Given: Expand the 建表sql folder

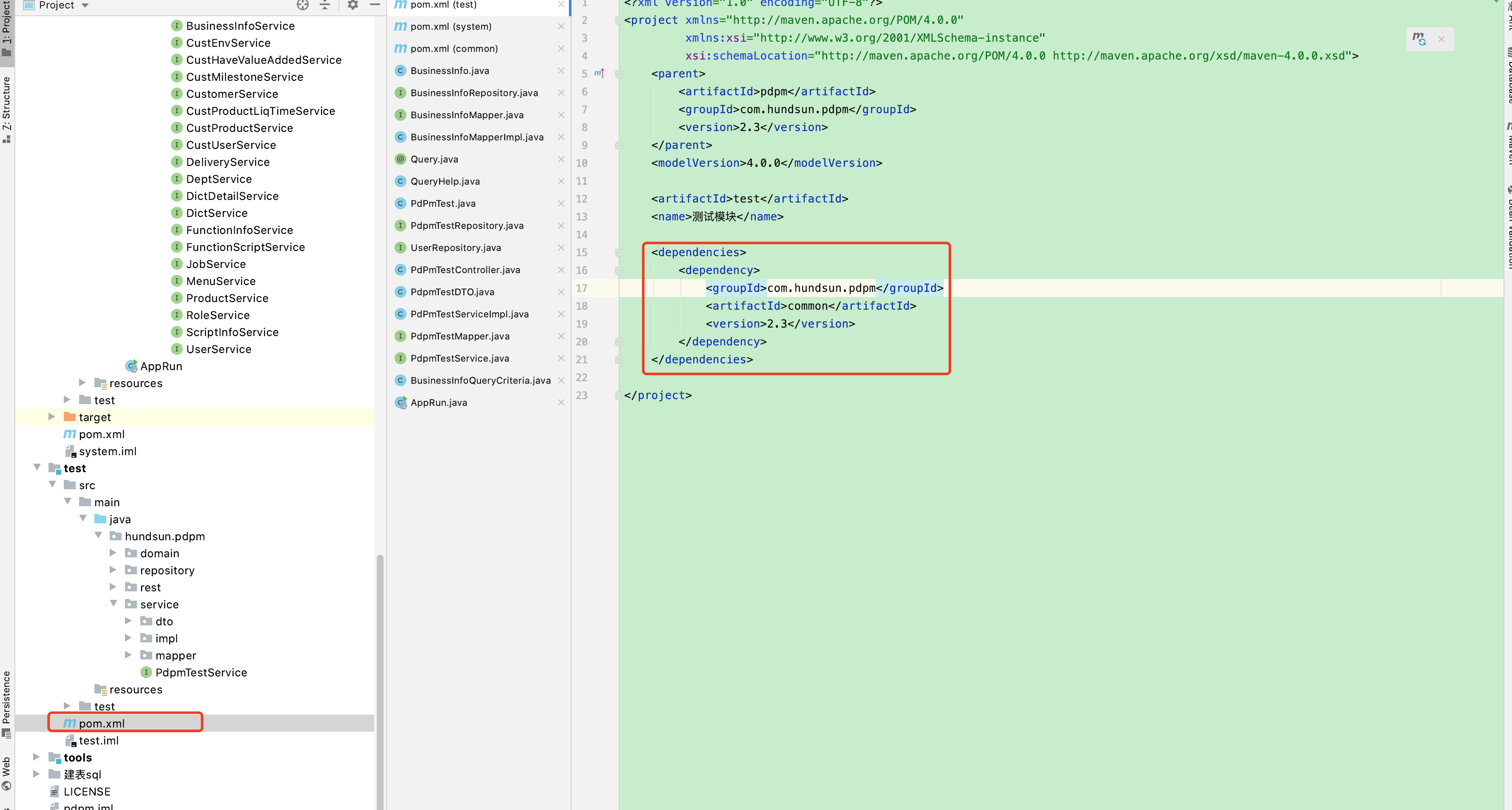Looking at the screenshot, I should tap(37, 773).
